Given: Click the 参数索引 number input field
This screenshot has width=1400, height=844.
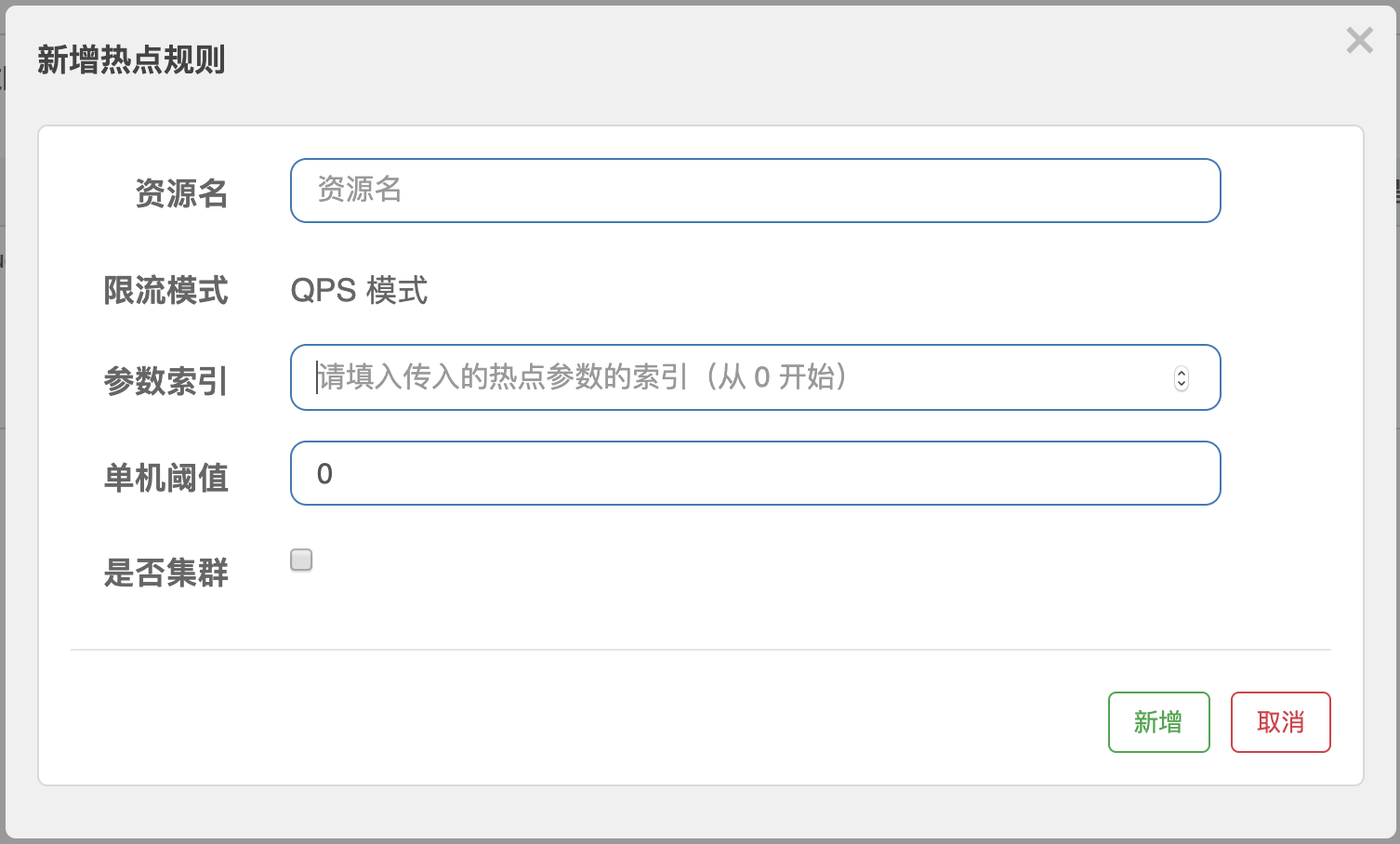Looking at the screenshot, I should tap(755, 377).
